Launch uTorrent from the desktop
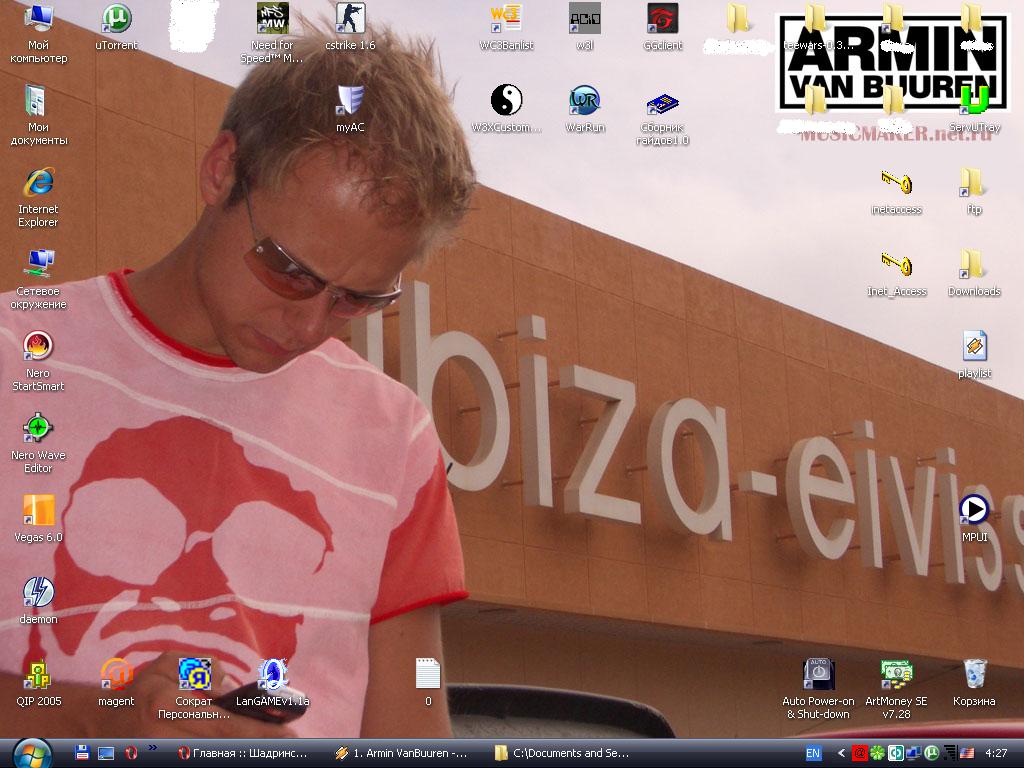Viewport: 1024px width, 768px height. pyautogui.click(x=116, y=27)
